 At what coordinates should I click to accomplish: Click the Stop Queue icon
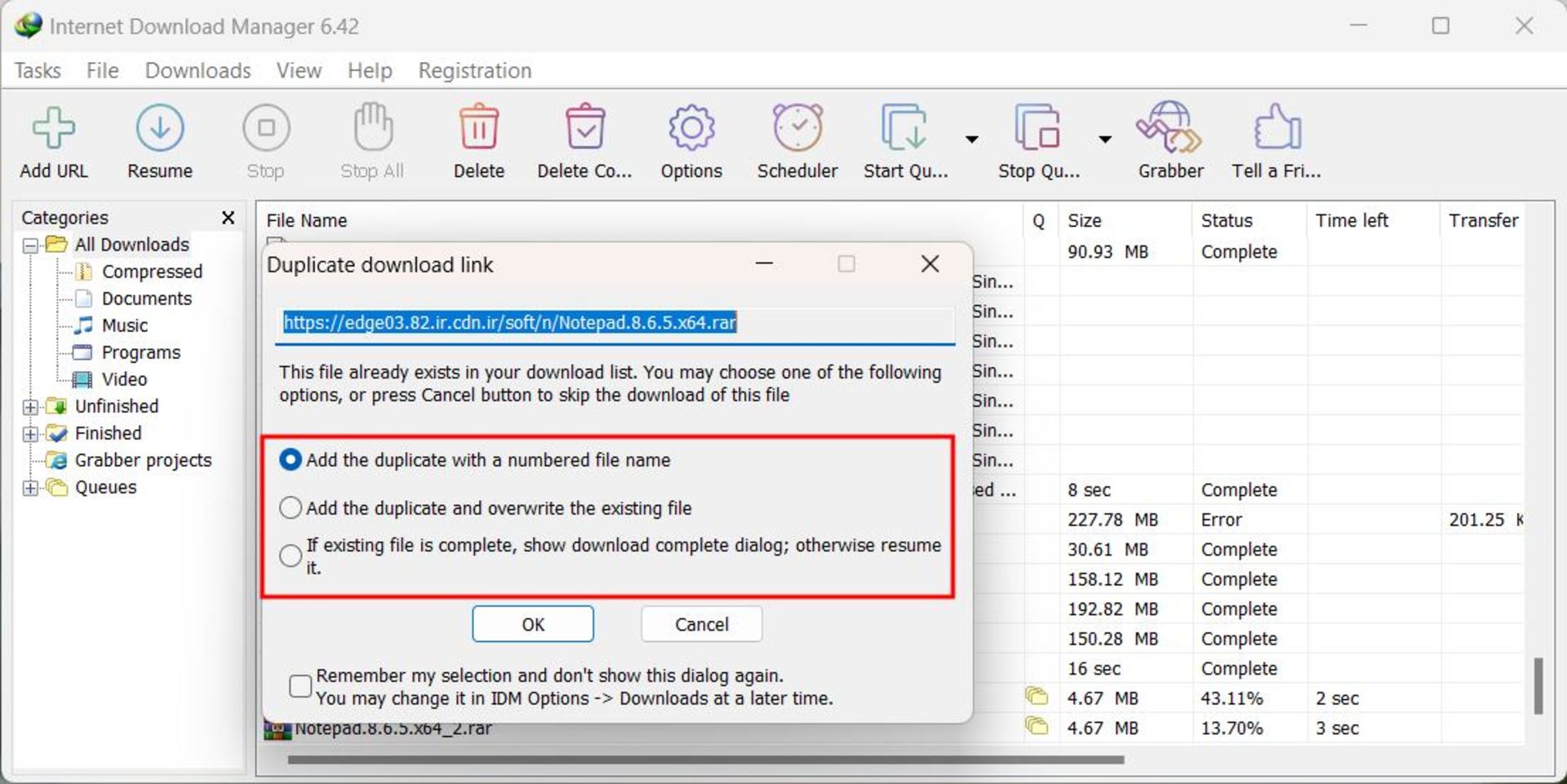coord(1037,127)
